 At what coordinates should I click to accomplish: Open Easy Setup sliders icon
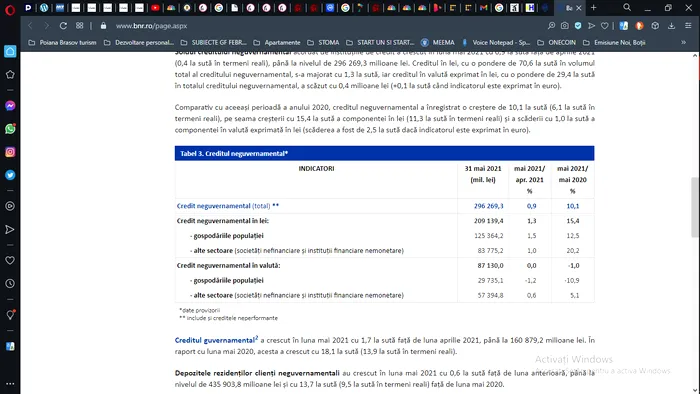coord(688,26)
